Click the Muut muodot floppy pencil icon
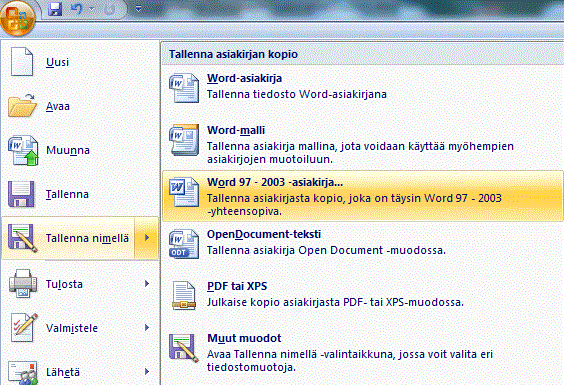 [184, 348]
